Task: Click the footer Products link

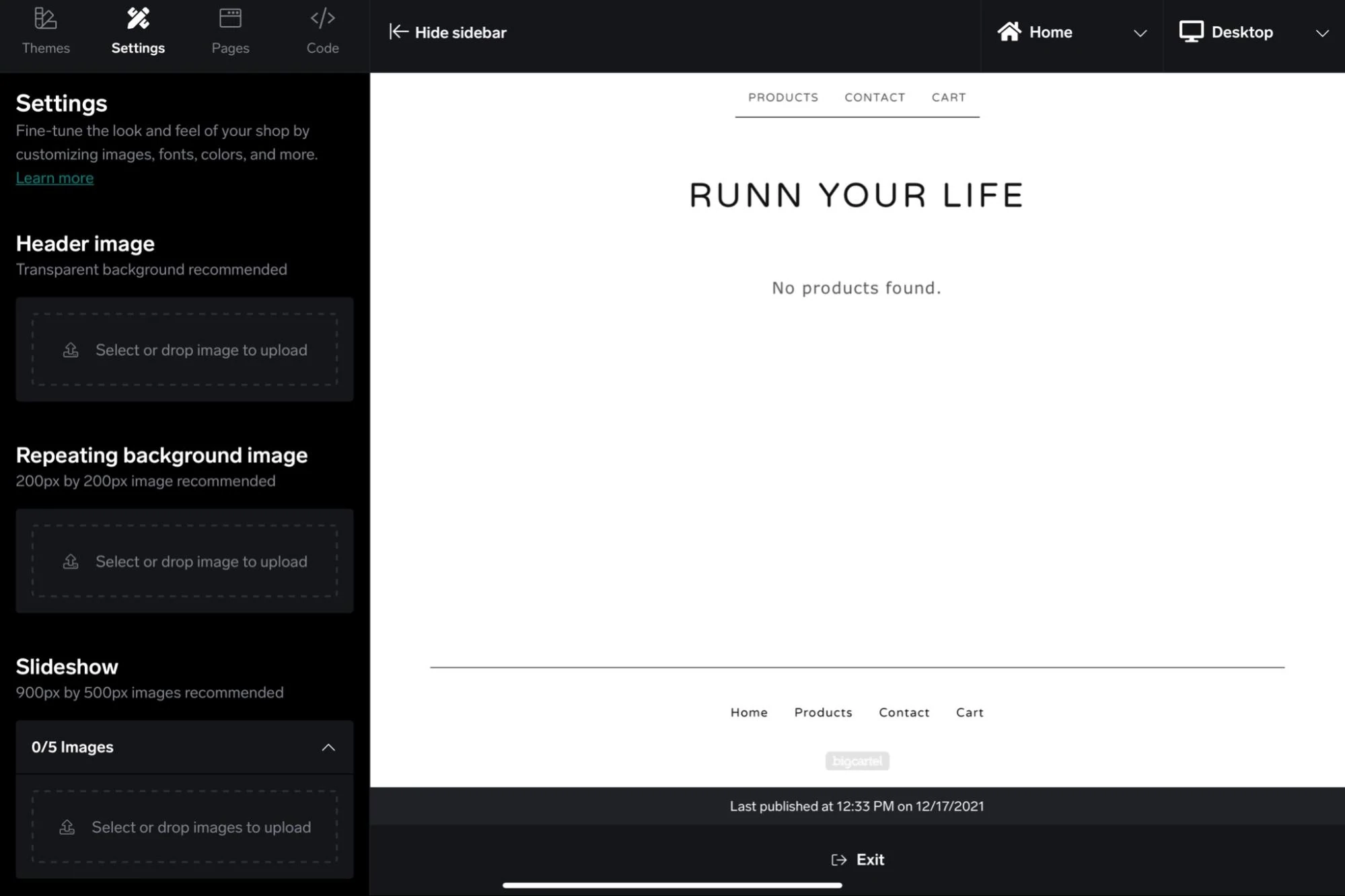Action: tap(822, 712)
